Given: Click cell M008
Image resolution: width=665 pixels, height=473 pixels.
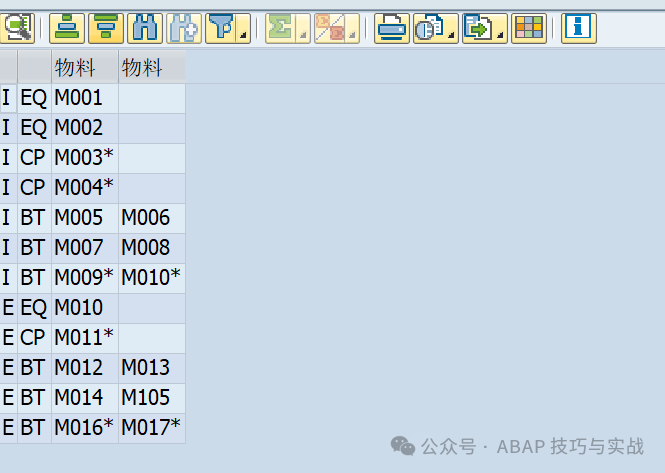Looking at the screenshot, I should [152, 248].
